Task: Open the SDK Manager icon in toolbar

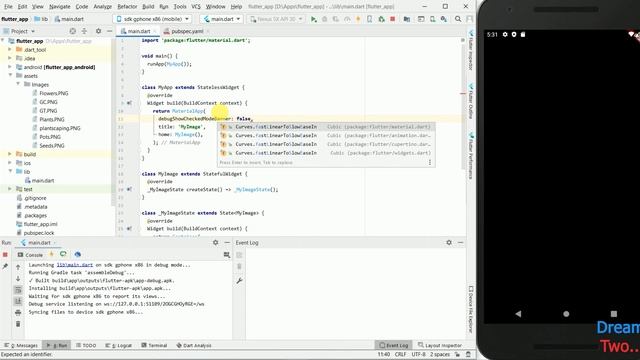Action: click(444, 19)
